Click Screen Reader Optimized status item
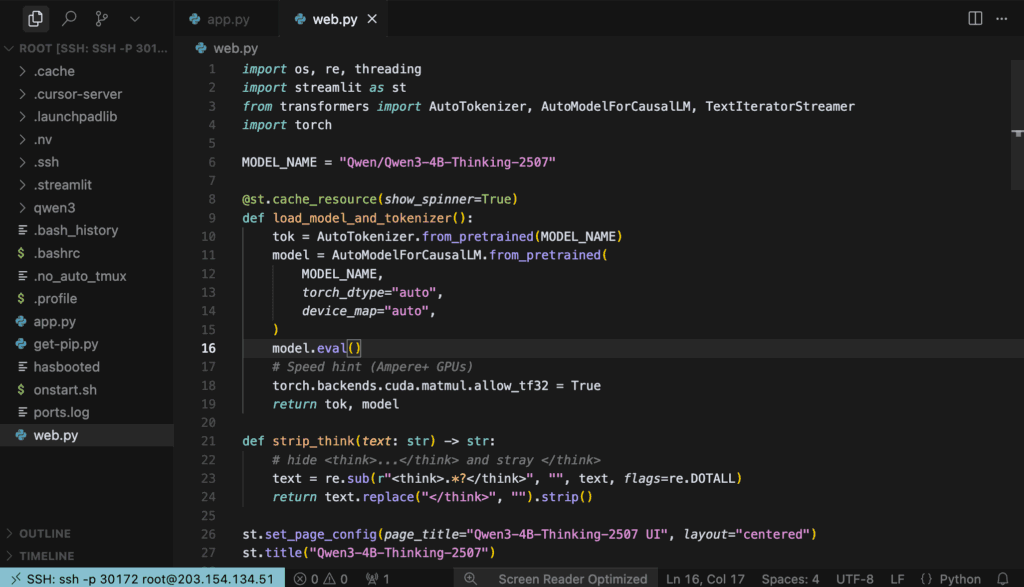This screenshot has width=1024, height=587. (572, 579)
